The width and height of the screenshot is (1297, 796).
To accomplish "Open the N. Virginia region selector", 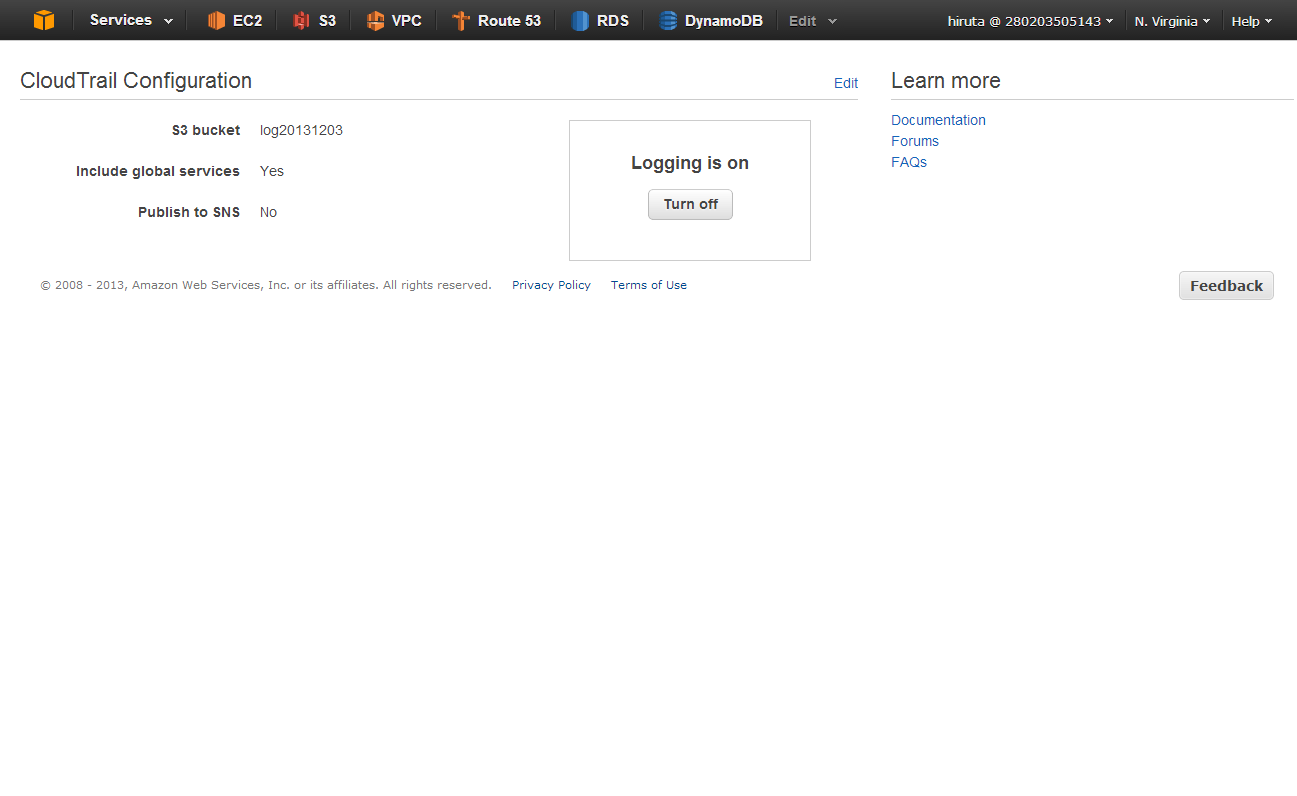I will [1172, 21].
